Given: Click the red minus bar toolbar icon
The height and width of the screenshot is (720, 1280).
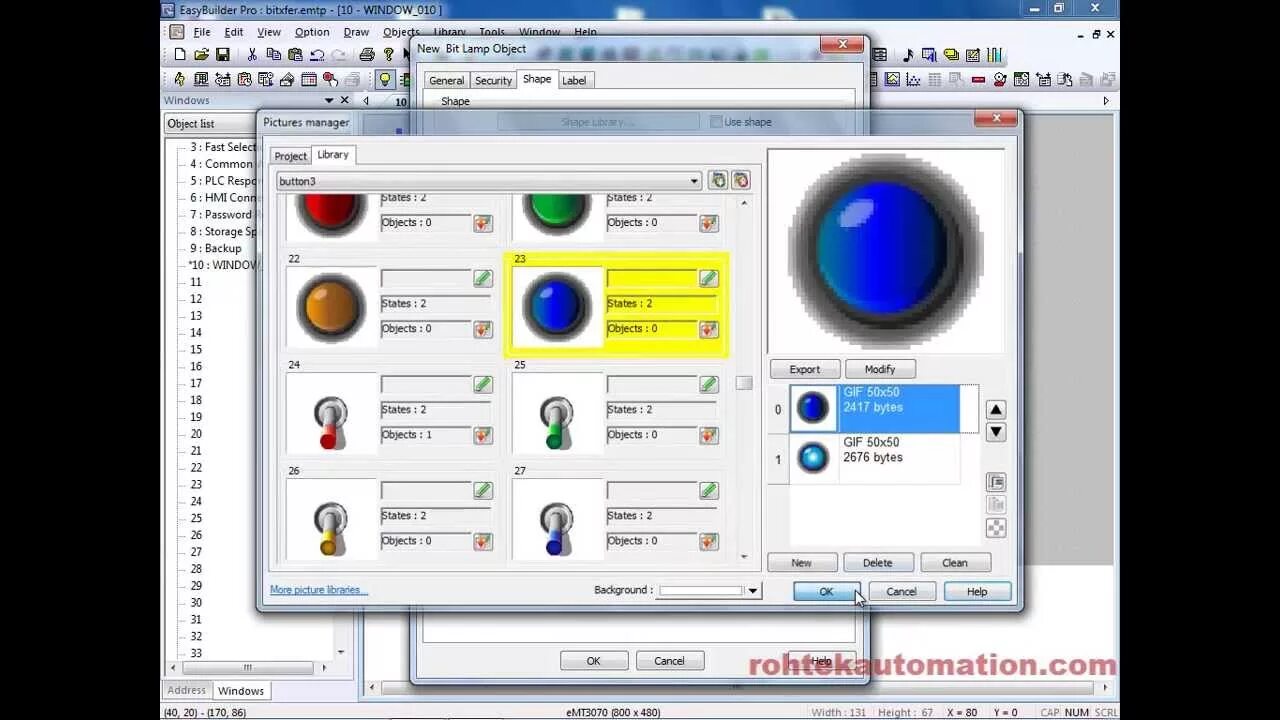Looking at the screenshot, I should pos(978,79).
